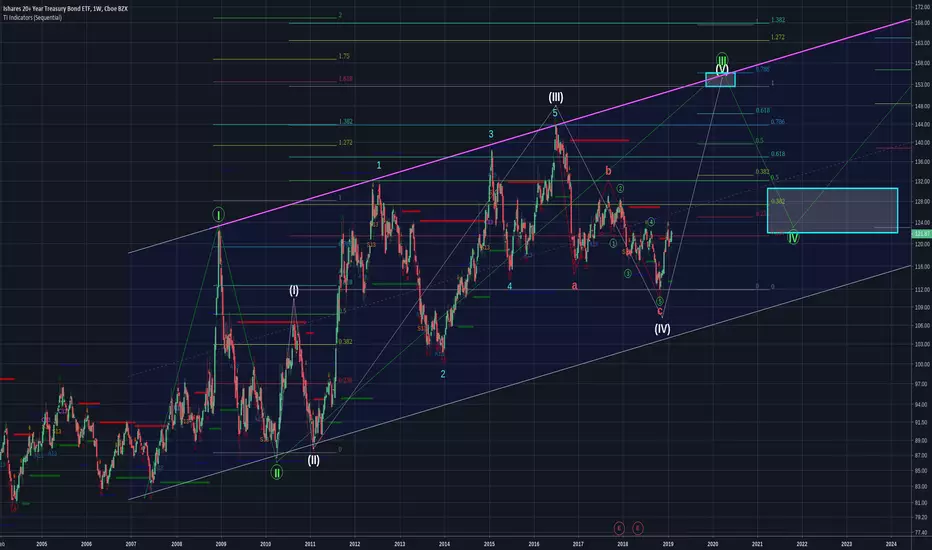The image size is (932, 550).
Task: Click the white (I) wave label
Action: coord(294,291)
